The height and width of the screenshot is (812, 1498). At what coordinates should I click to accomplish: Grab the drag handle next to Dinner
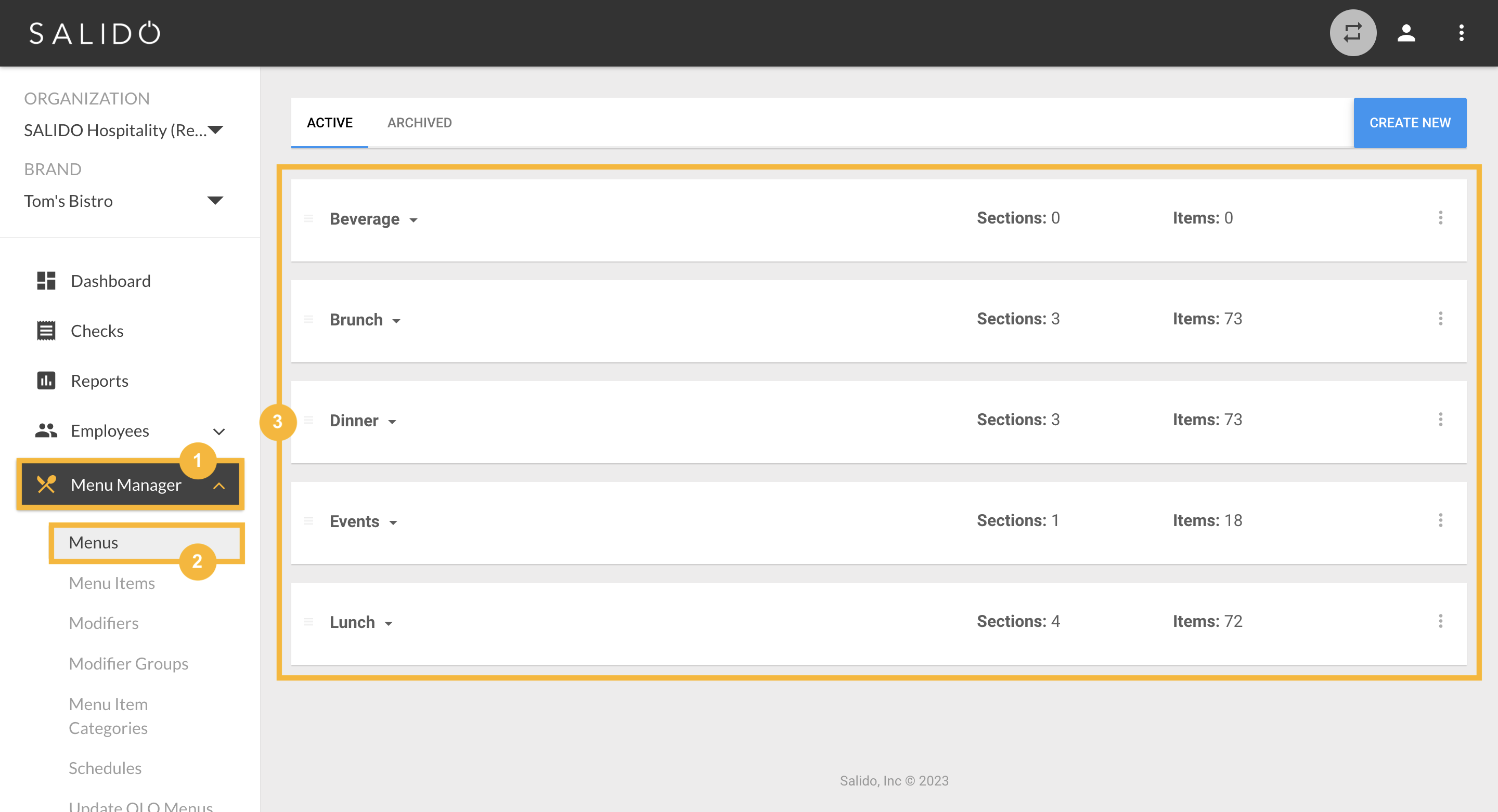click(309, 420)
